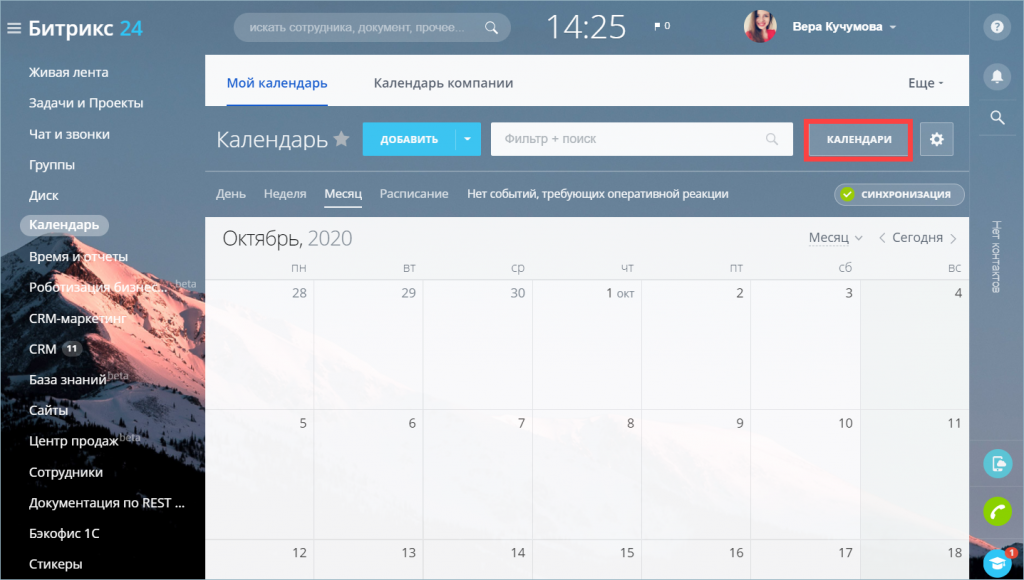Open Задачи и Проекты in sidebar
Screen dimensions: 1024x580
pos(86,103)
